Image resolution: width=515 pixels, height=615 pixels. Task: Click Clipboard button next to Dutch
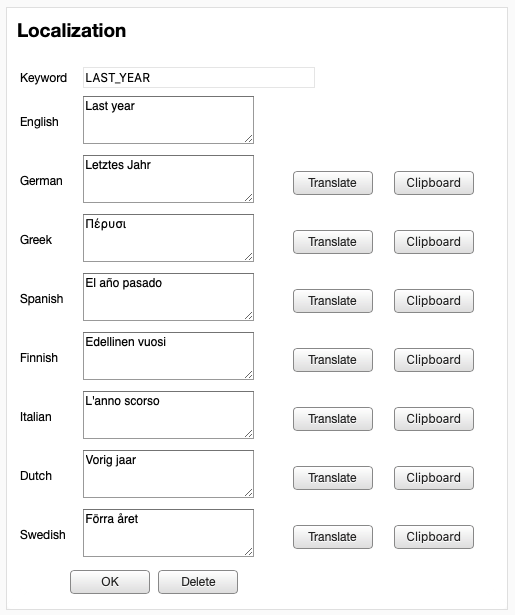pyautogui.click(x=434, y=478)
